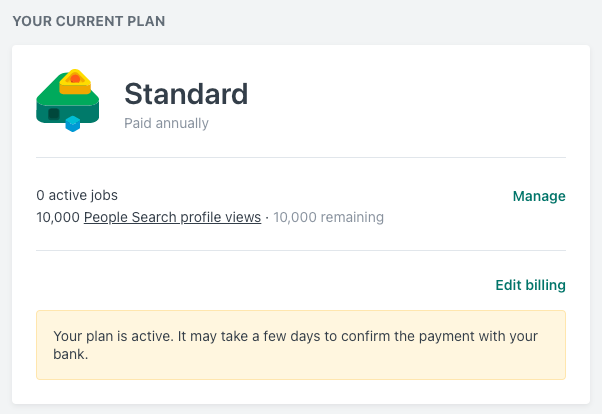Click the yellow triangle atop plan icon
This screenshot has height=414, width=602.
tap(75, 81)
